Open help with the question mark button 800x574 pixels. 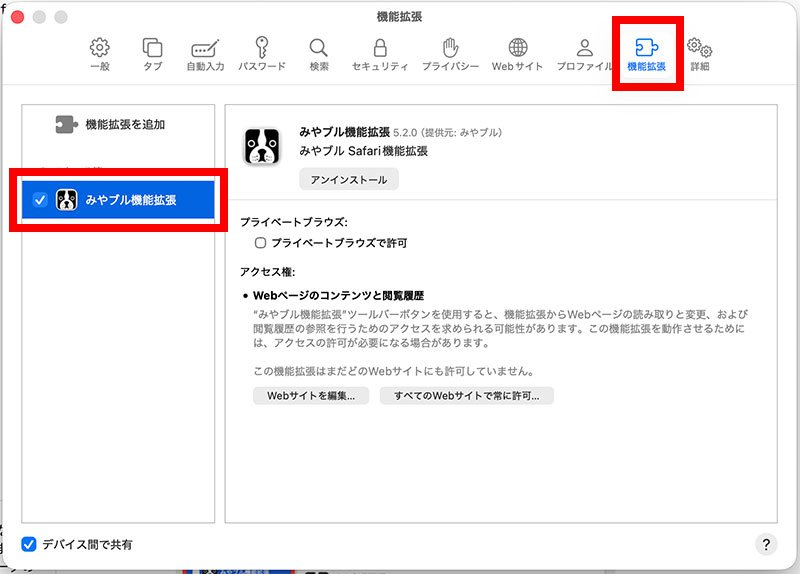point(765,544)
